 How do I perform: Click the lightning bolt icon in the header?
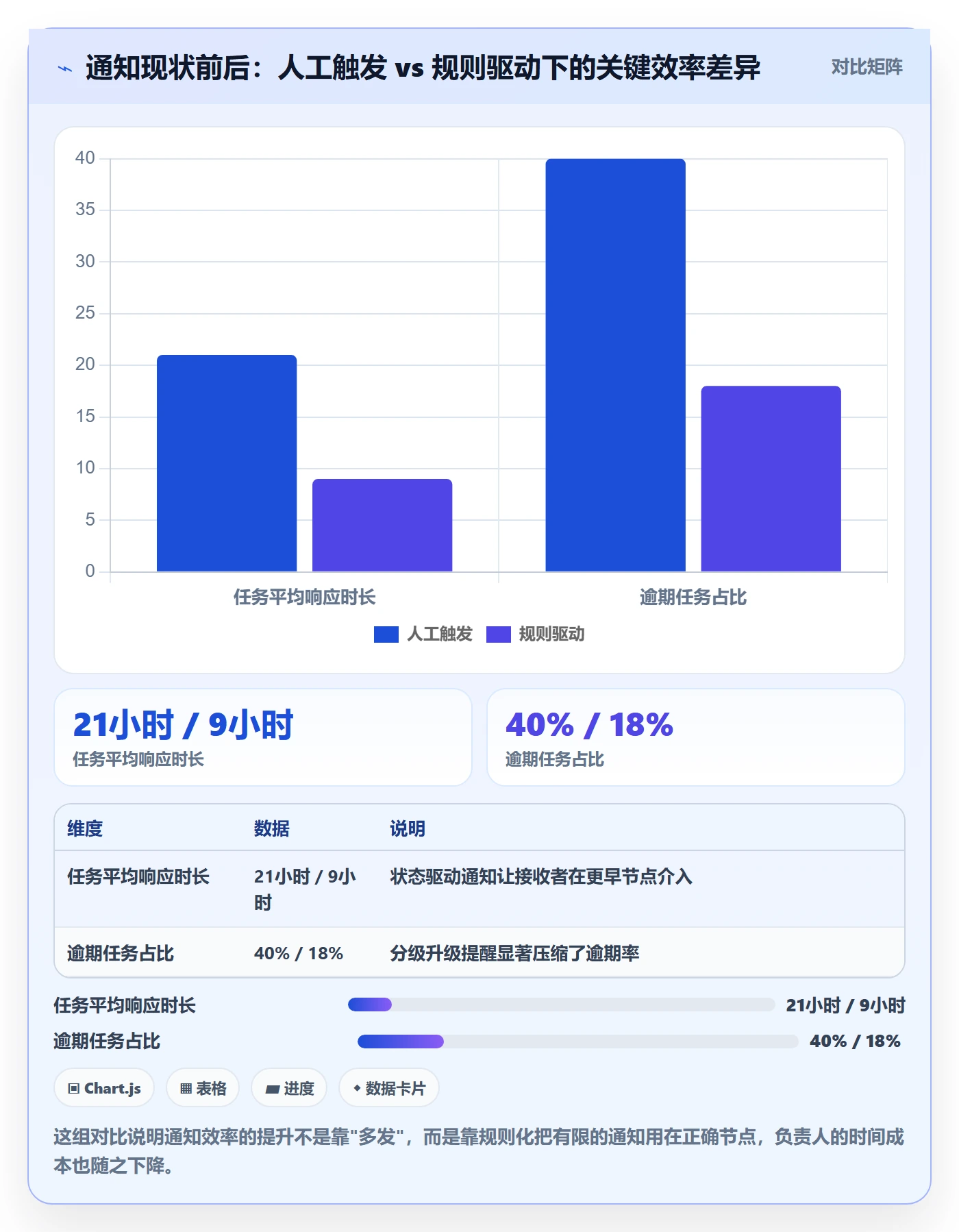64,69
